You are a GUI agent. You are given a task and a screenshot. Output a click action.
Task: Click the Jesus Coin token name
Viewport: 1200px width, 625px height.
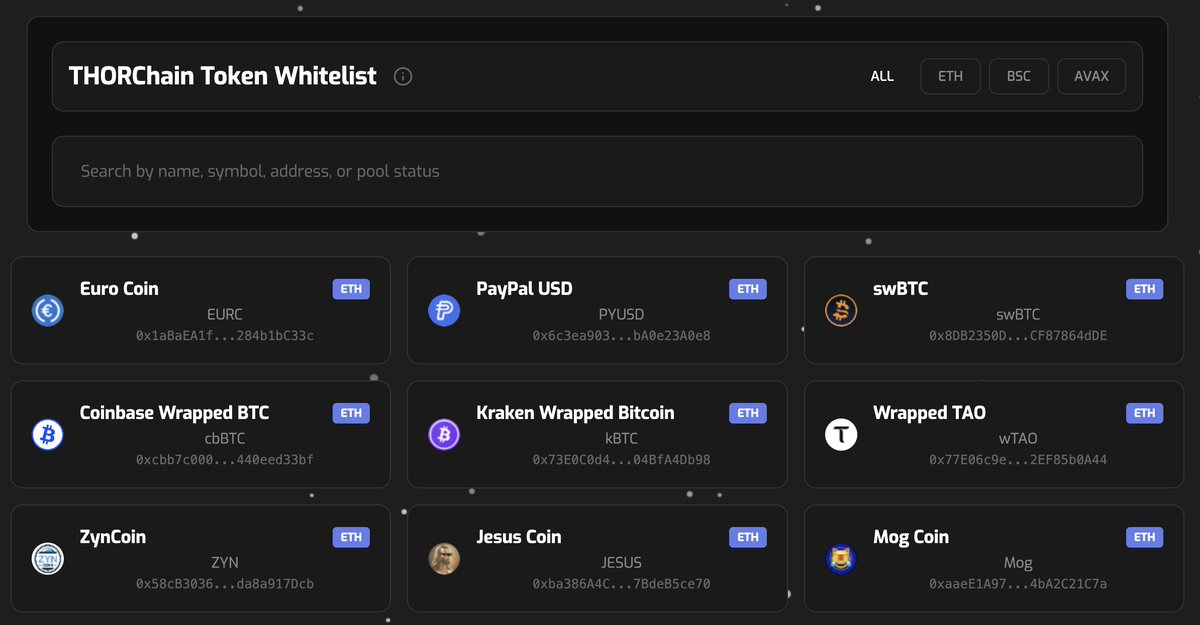click(x=519, y=537)
